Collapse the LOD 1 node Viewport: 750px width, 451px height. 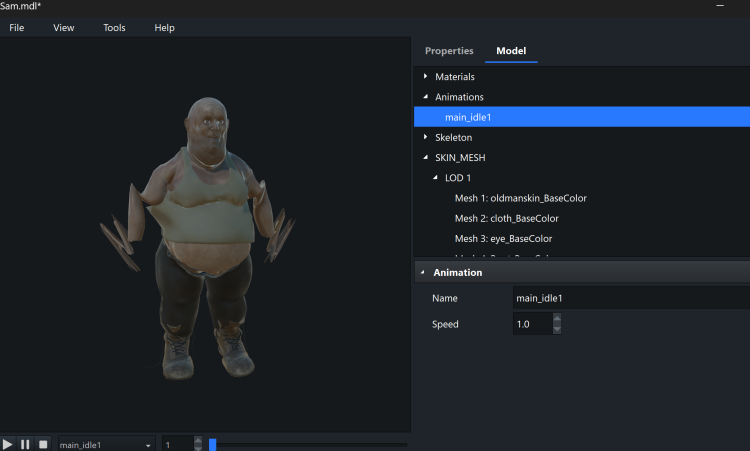(x=435, y=178)
